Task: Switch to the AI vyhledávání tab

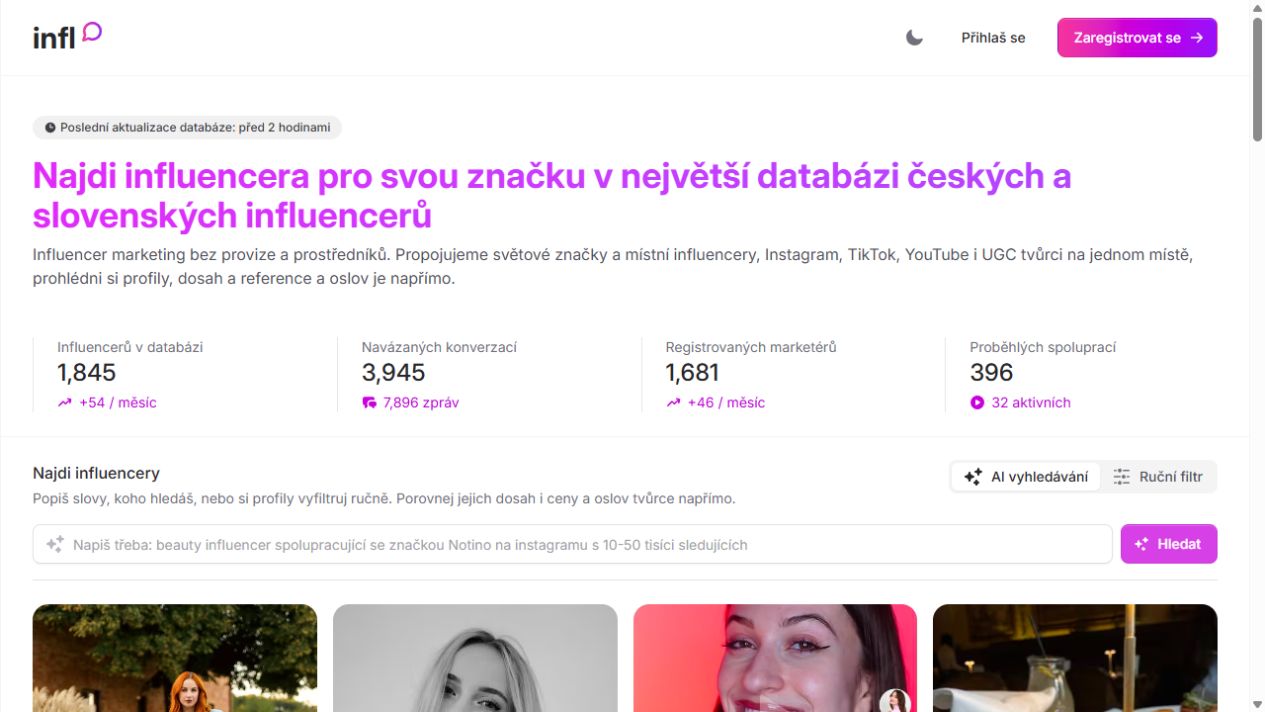Action: 1026,477
